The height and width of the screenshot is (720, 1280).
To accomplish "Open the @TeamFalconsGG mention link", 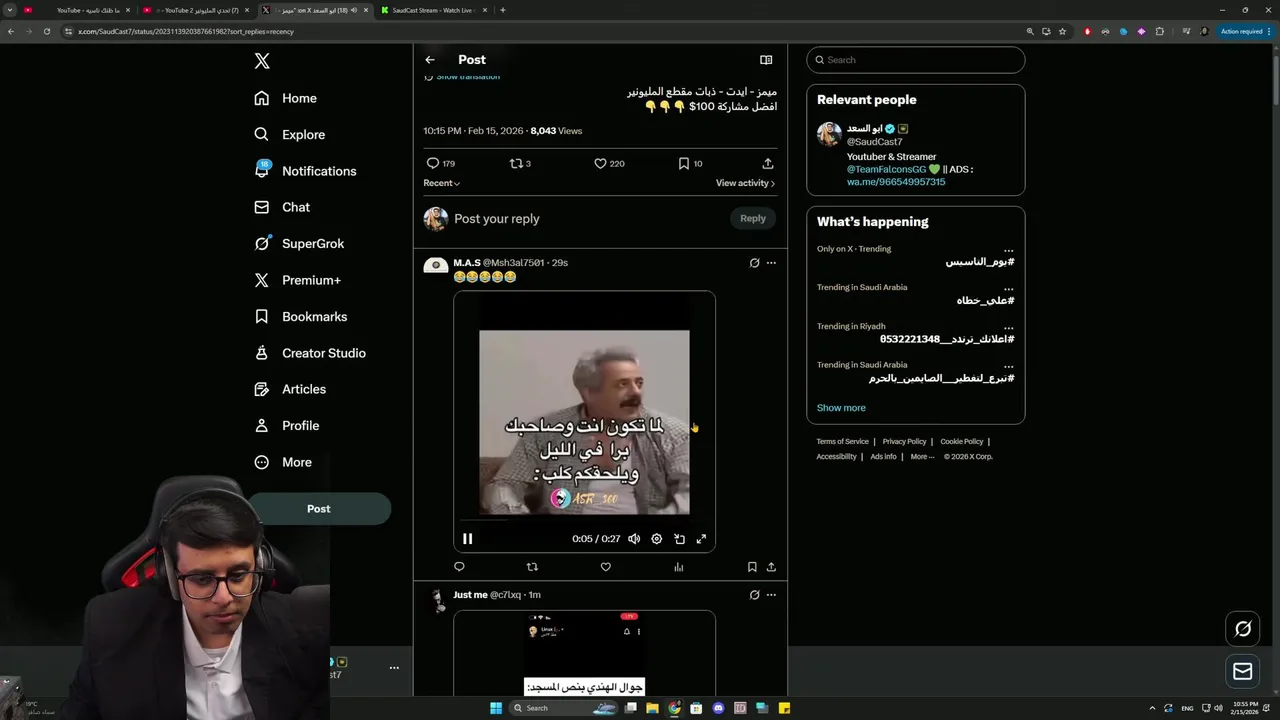I will coord(887,169).
